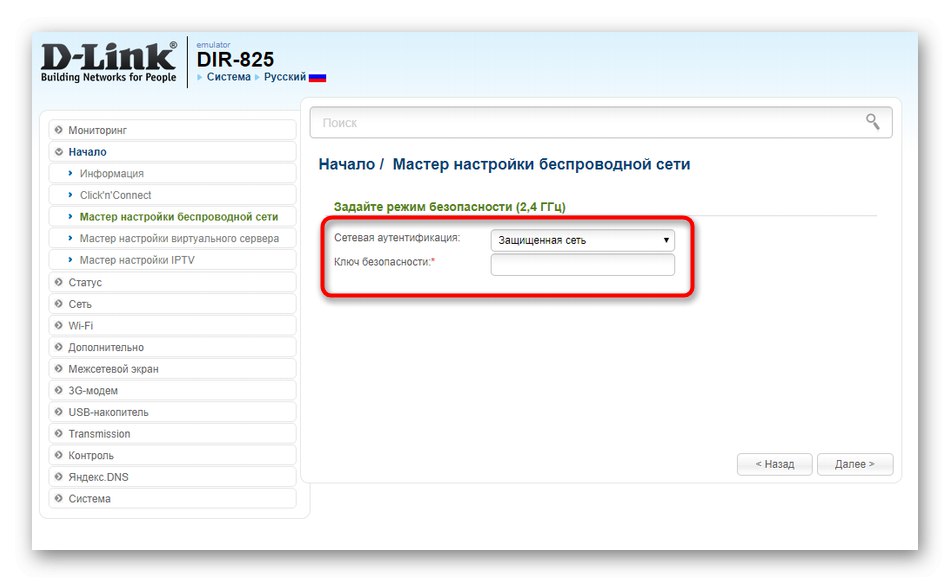Open Мастер настройки виртуального сервера

(173, 239)
